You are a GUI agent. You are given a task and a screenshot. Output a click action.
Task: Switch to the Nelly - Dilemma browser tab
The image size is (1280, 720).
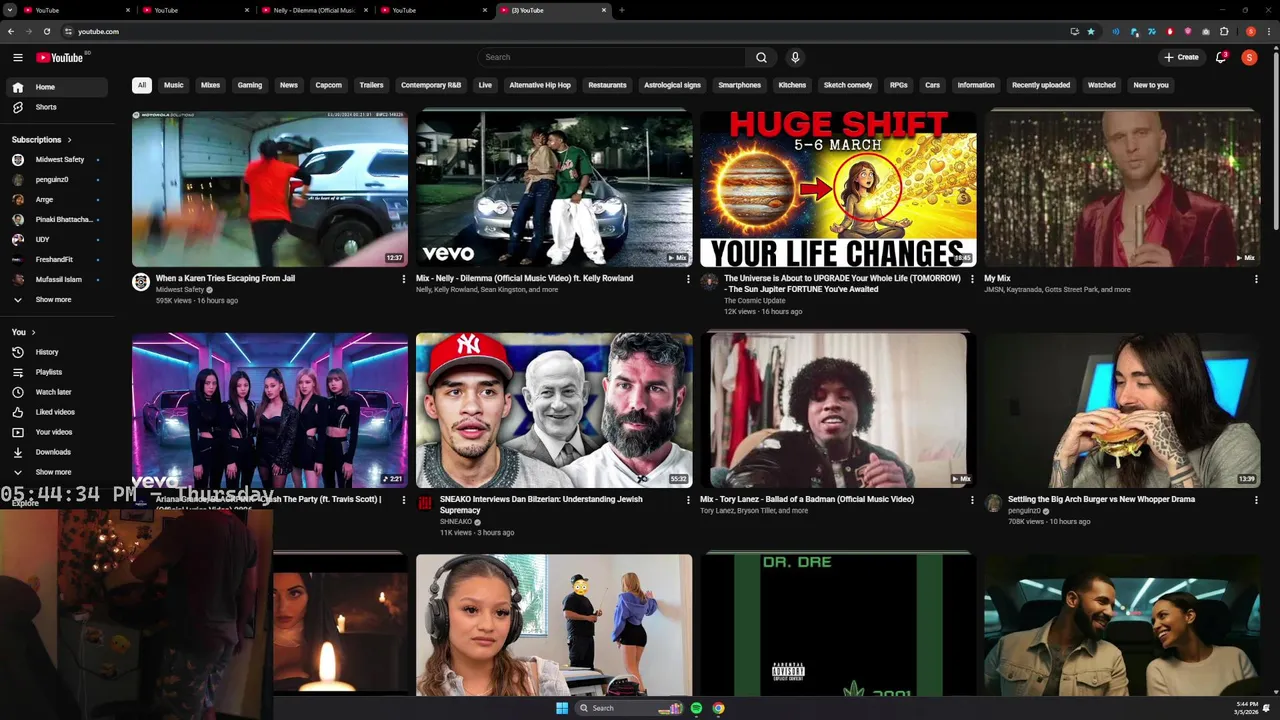click(313, 10)
